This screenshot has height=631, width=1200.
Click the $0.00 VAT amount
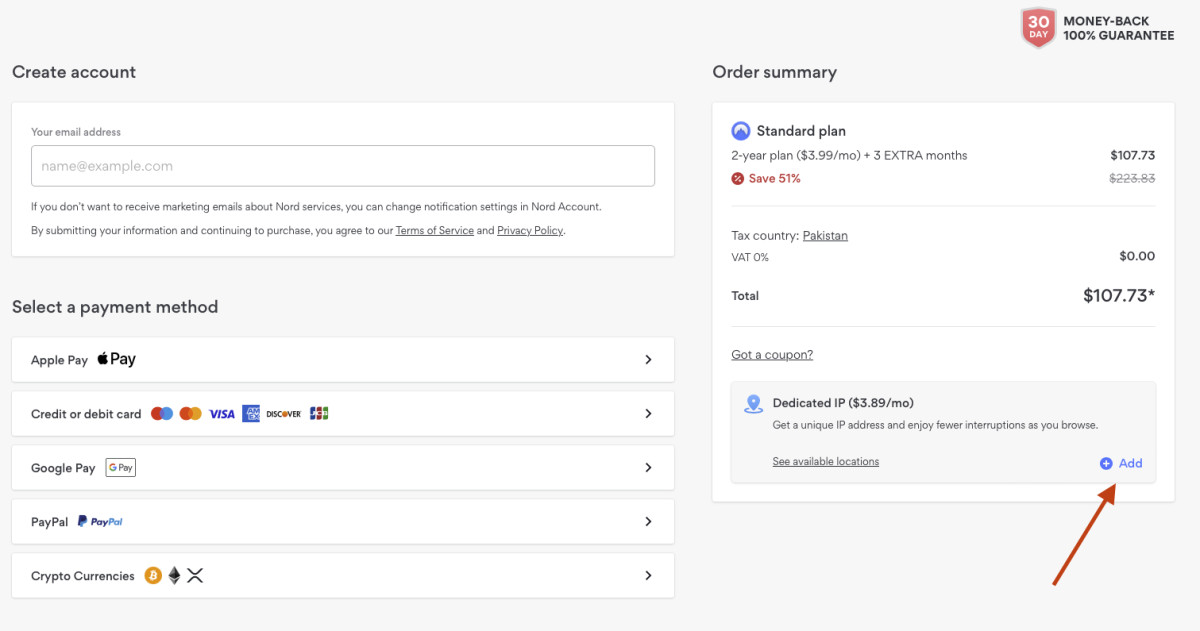pyautogui.click(x=1137, y=256)
